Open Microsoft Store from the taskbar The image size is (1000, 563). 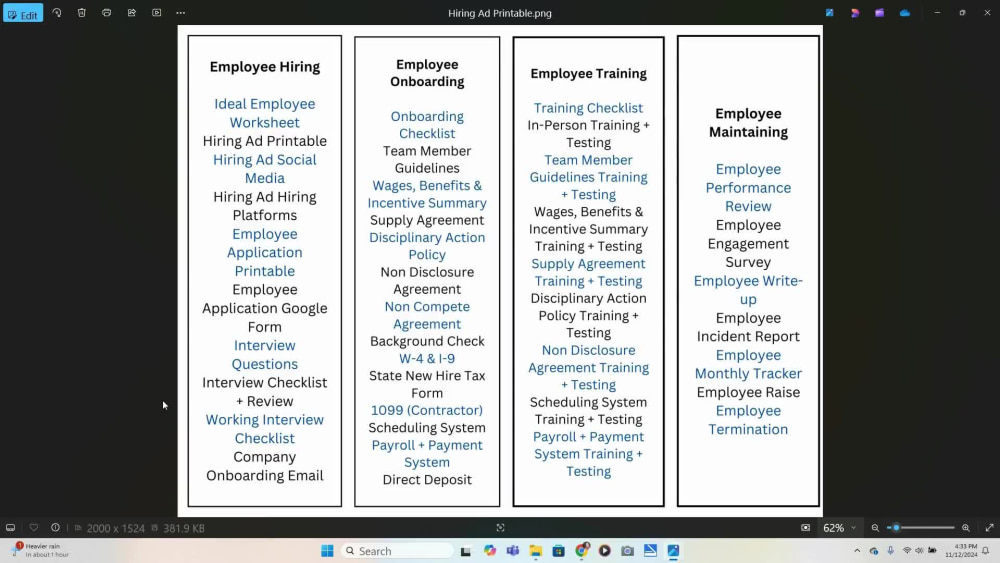point(558,551)
